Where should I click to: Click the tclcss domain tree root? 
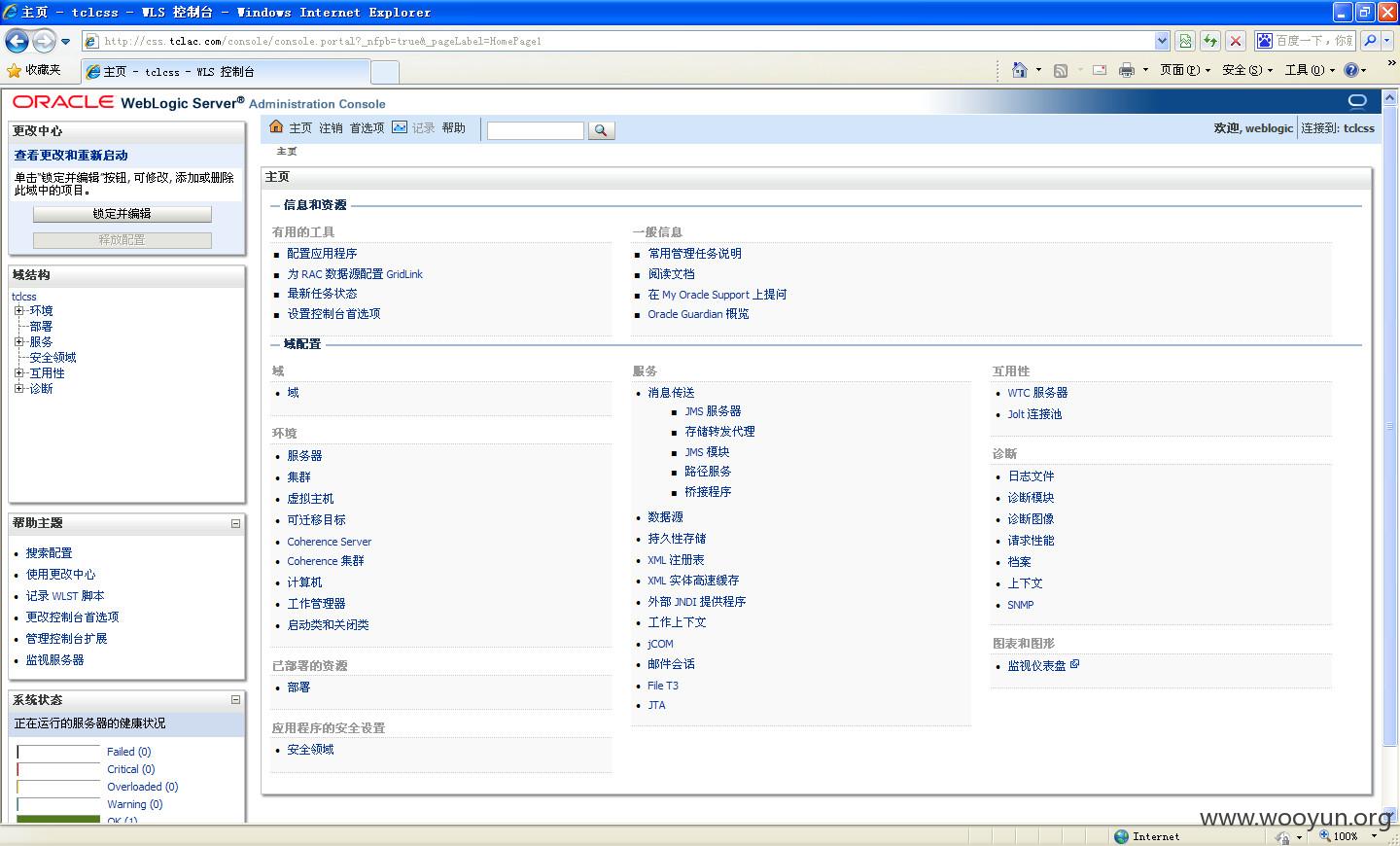click(x=24, y=297)
